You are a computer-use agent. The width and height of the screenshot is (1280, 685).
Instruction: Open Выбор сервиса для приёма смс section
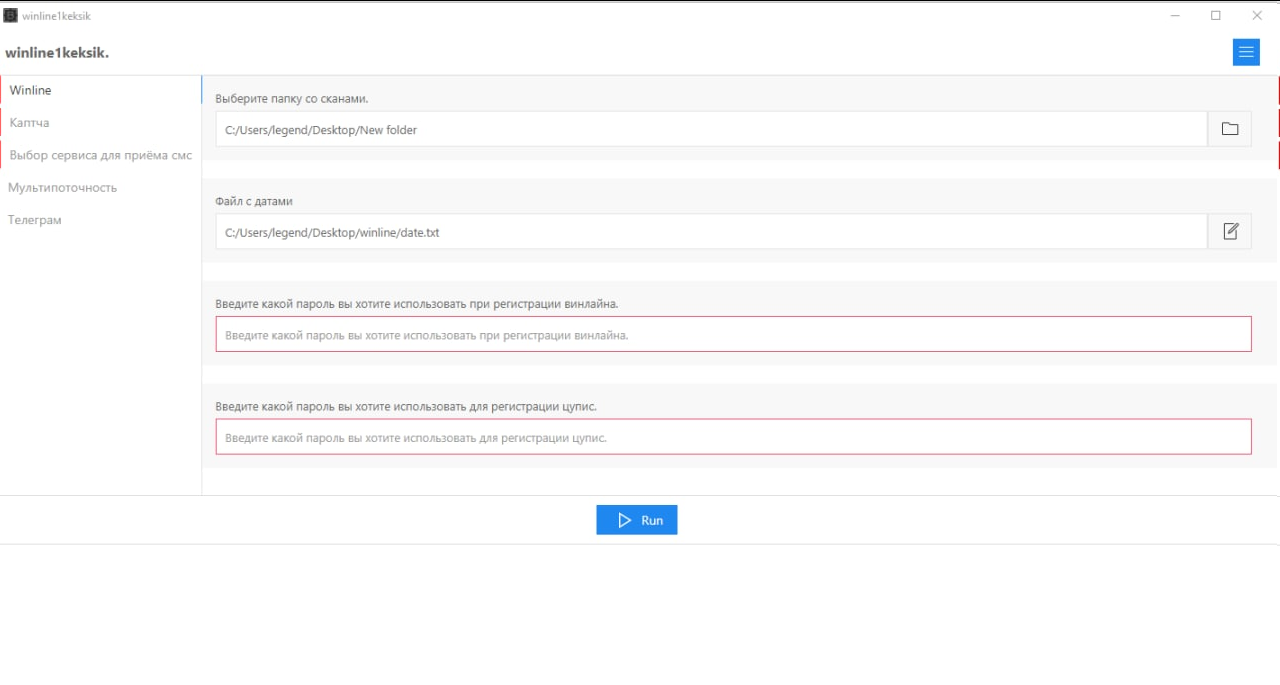[x=101, y=155]
